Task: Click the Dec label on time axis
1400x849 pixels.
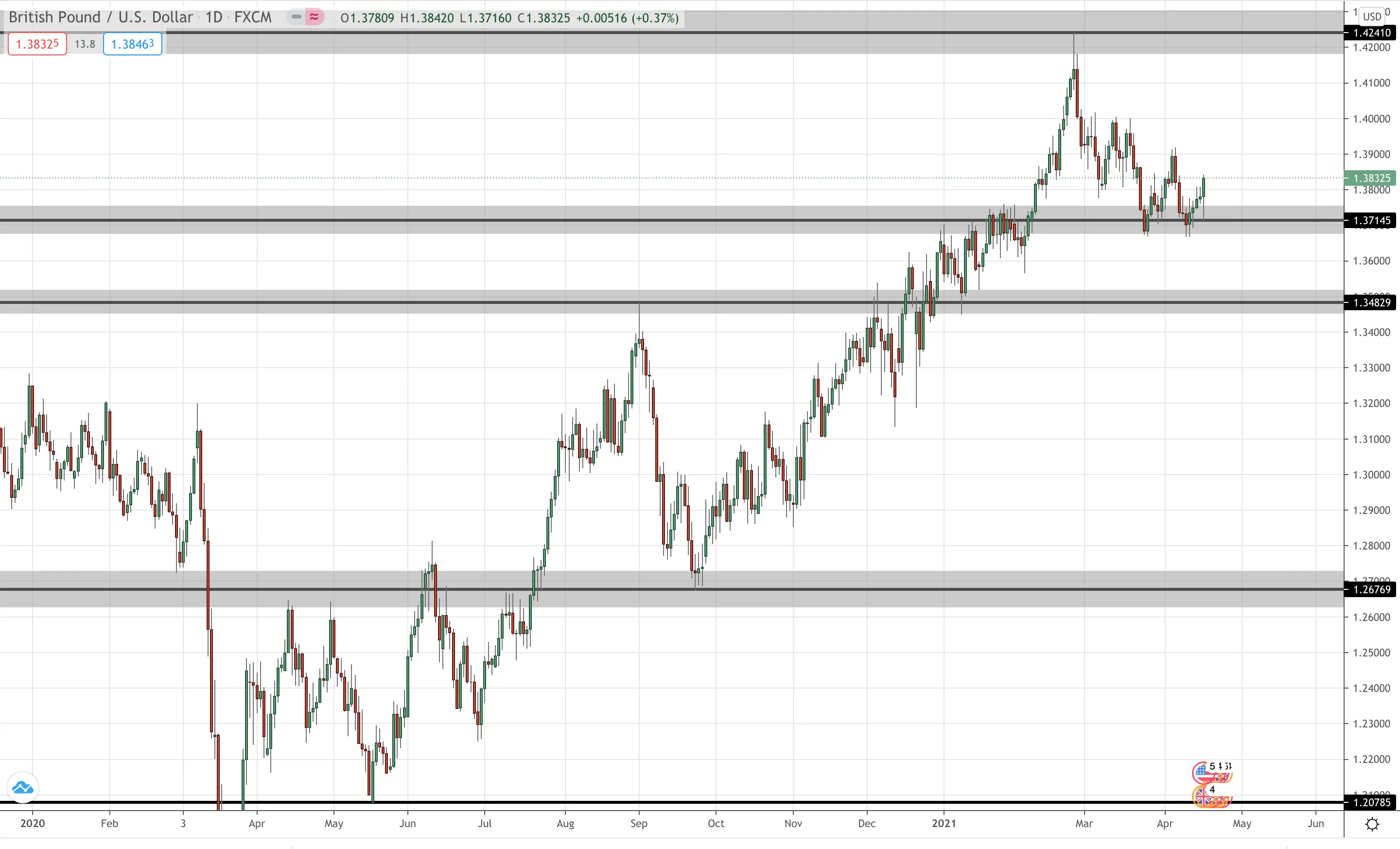Action: [866, 823]
